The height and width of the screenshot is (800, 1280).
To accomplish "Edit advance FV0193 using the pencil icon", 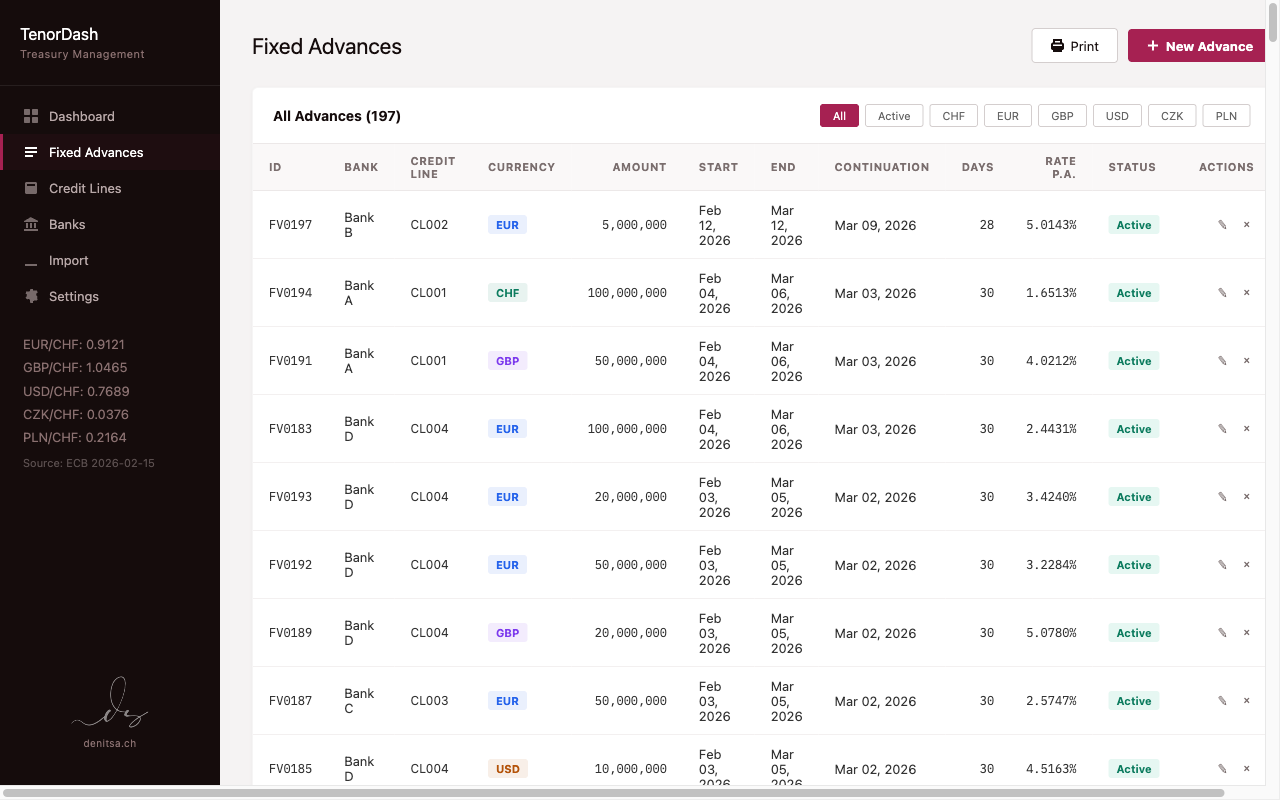I will [1222, 496].
